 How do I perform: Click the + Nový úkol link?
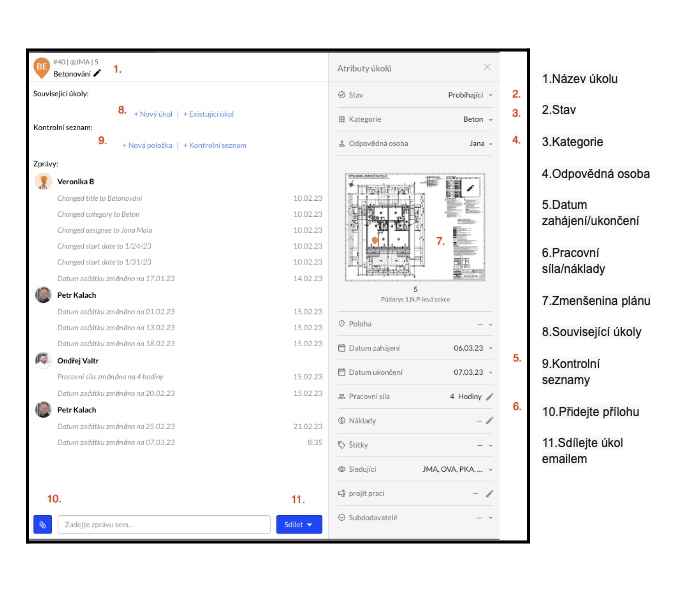click(x=153, y=114)
